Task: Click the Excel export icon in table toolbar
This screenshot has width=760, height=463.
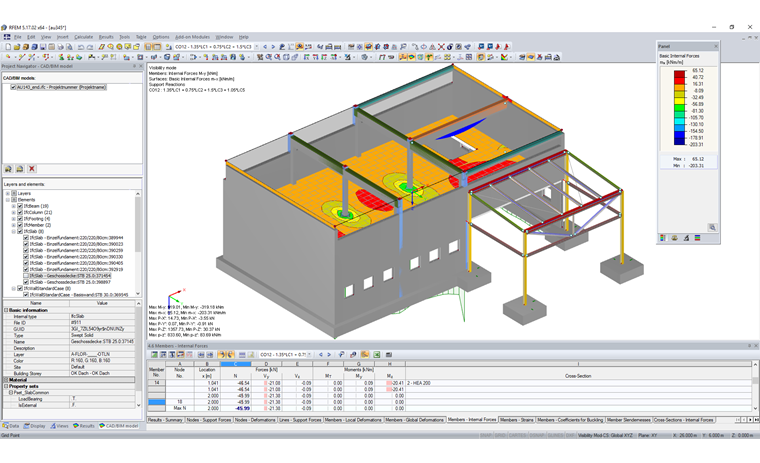Action: (377, 355)
